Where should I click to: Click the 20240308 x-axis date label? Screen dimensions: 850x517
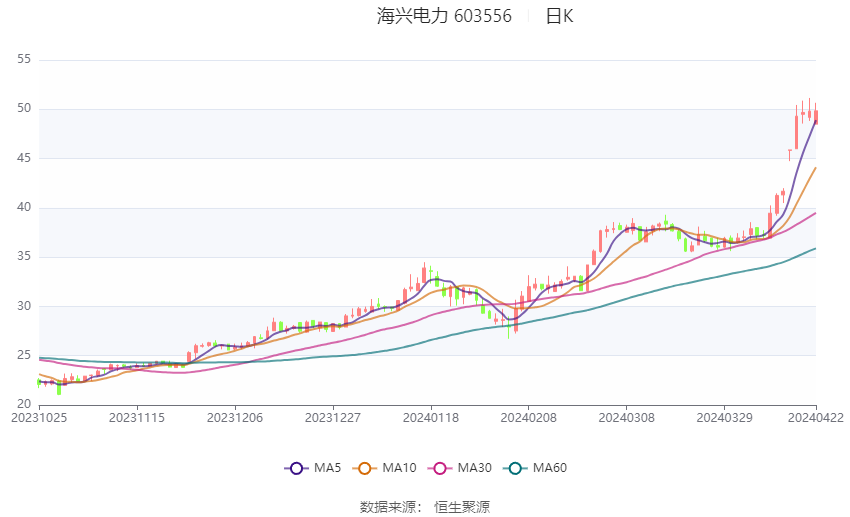pos(626,418)
